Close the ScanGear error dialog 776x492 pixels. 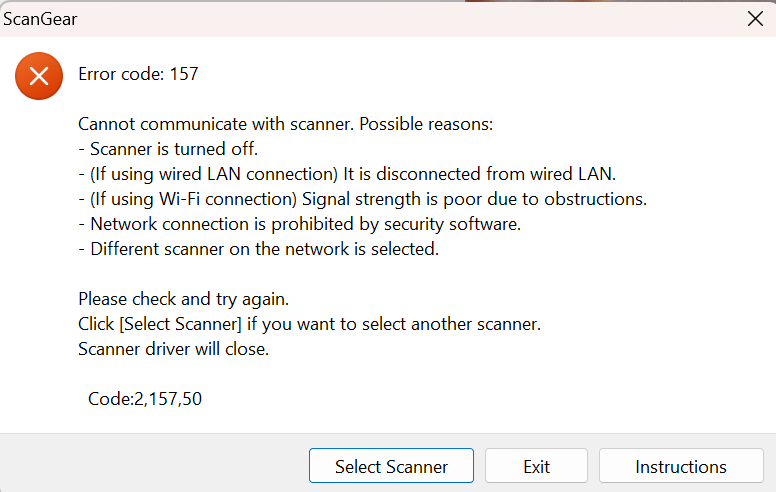pyautogui.click(x=755, y=18)
